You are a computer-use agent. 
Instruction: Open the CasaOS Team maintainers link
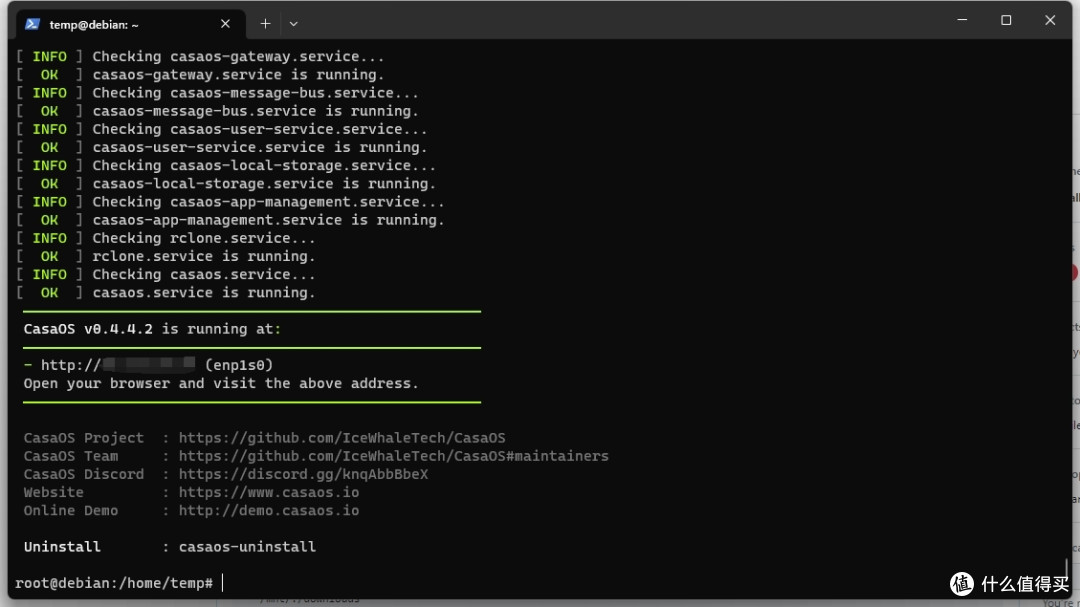click(393, 456)
